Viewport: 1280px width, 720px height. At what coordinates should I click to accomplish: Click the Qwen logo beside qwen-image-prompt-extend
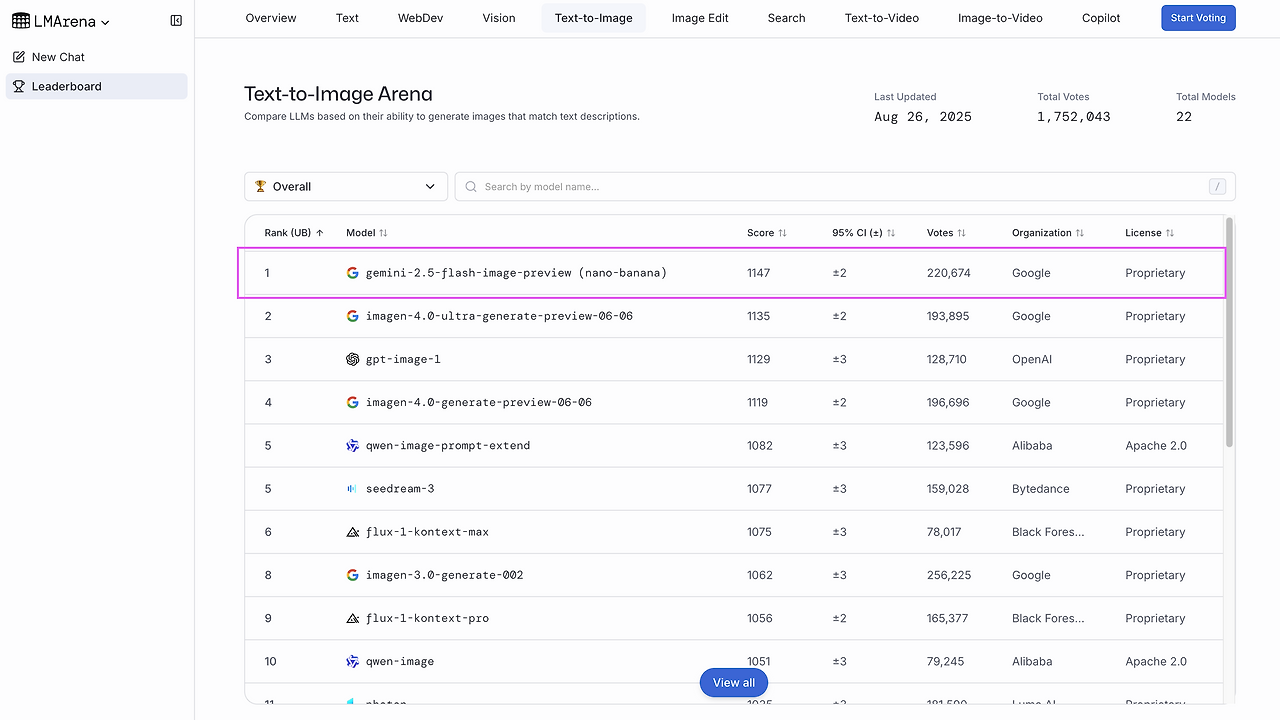point(352,446)
